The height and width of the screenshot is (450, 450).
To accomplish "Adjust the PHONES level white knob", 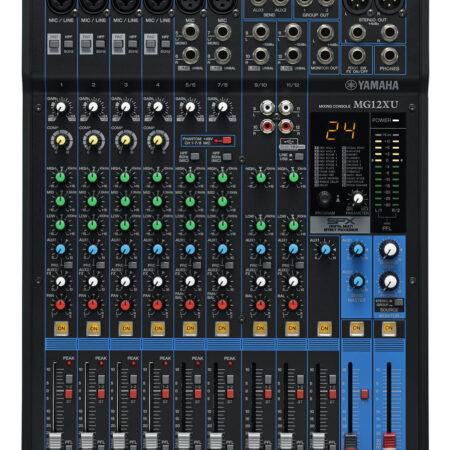I will [x=389, y=282].
